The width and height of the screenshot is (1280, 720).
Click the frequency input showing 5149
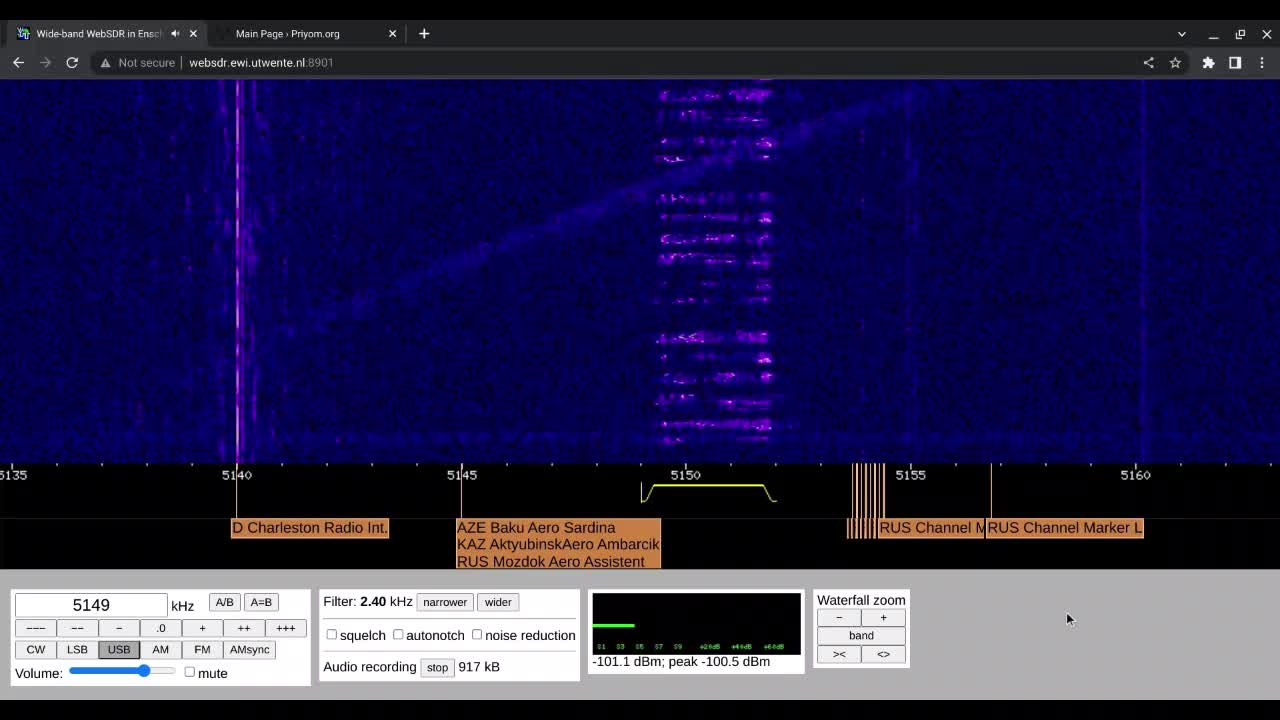click(x=91, y=605)
